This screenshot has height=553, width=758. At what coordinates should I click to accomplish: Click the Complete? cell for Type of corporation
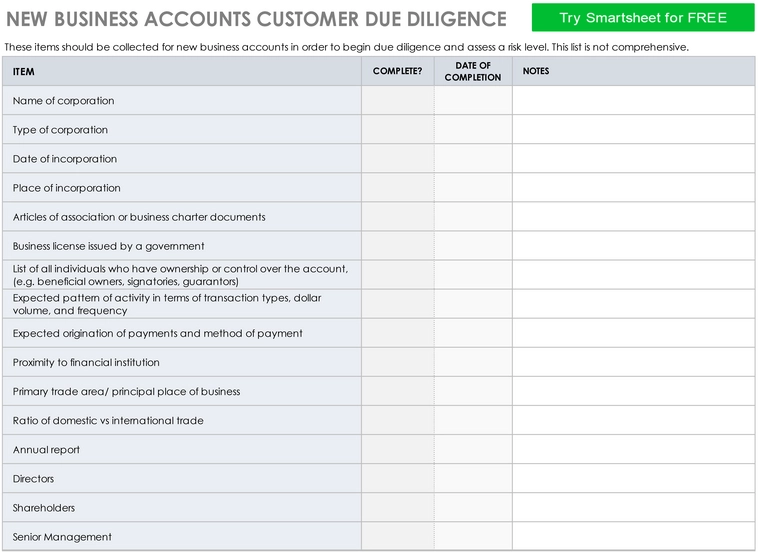coord(398,130)
